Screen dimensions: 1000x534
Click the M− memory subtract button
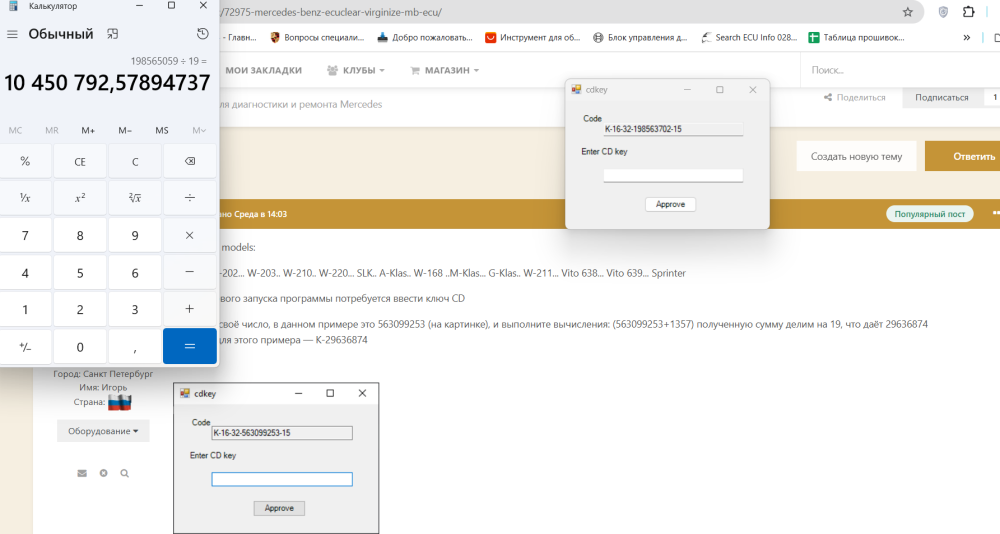pyautogui.click(x=125, y=130)
